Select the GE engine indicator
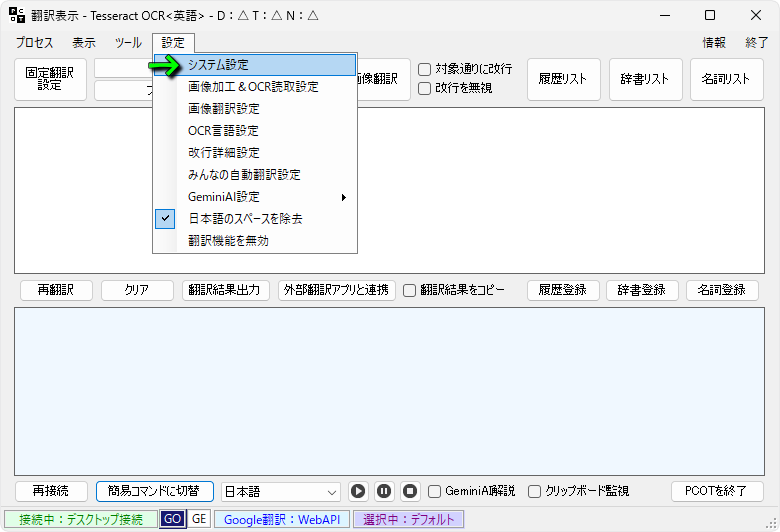Viewport: 780px width, 532px height. (x=199, y=519)
